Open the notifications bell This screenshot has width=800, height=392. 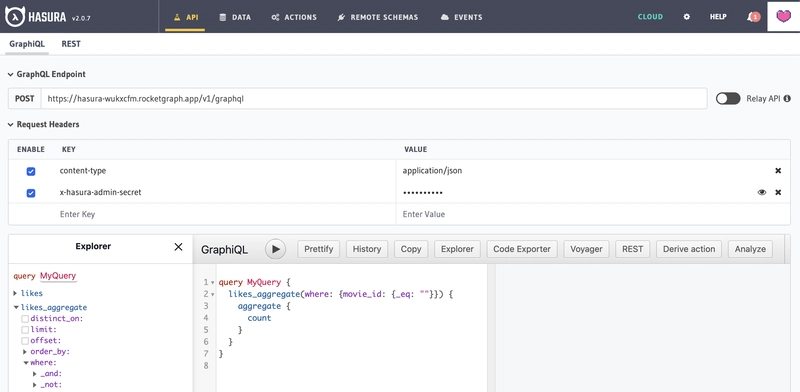(x=753, y=17)
